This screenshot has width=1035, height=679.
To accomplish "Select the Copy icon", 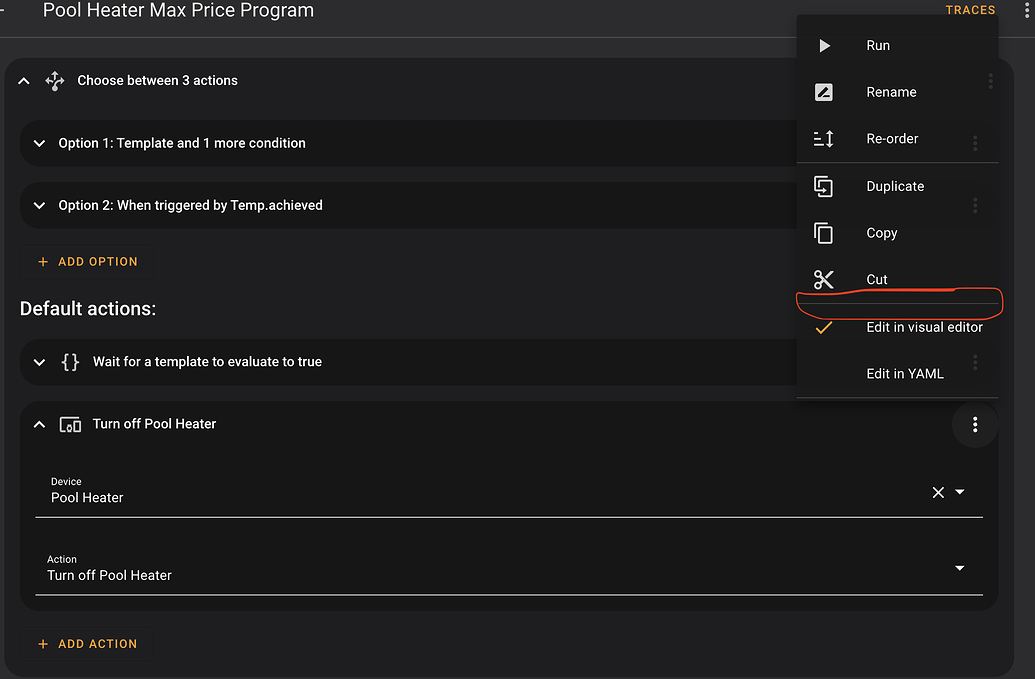I will (824, 232).
